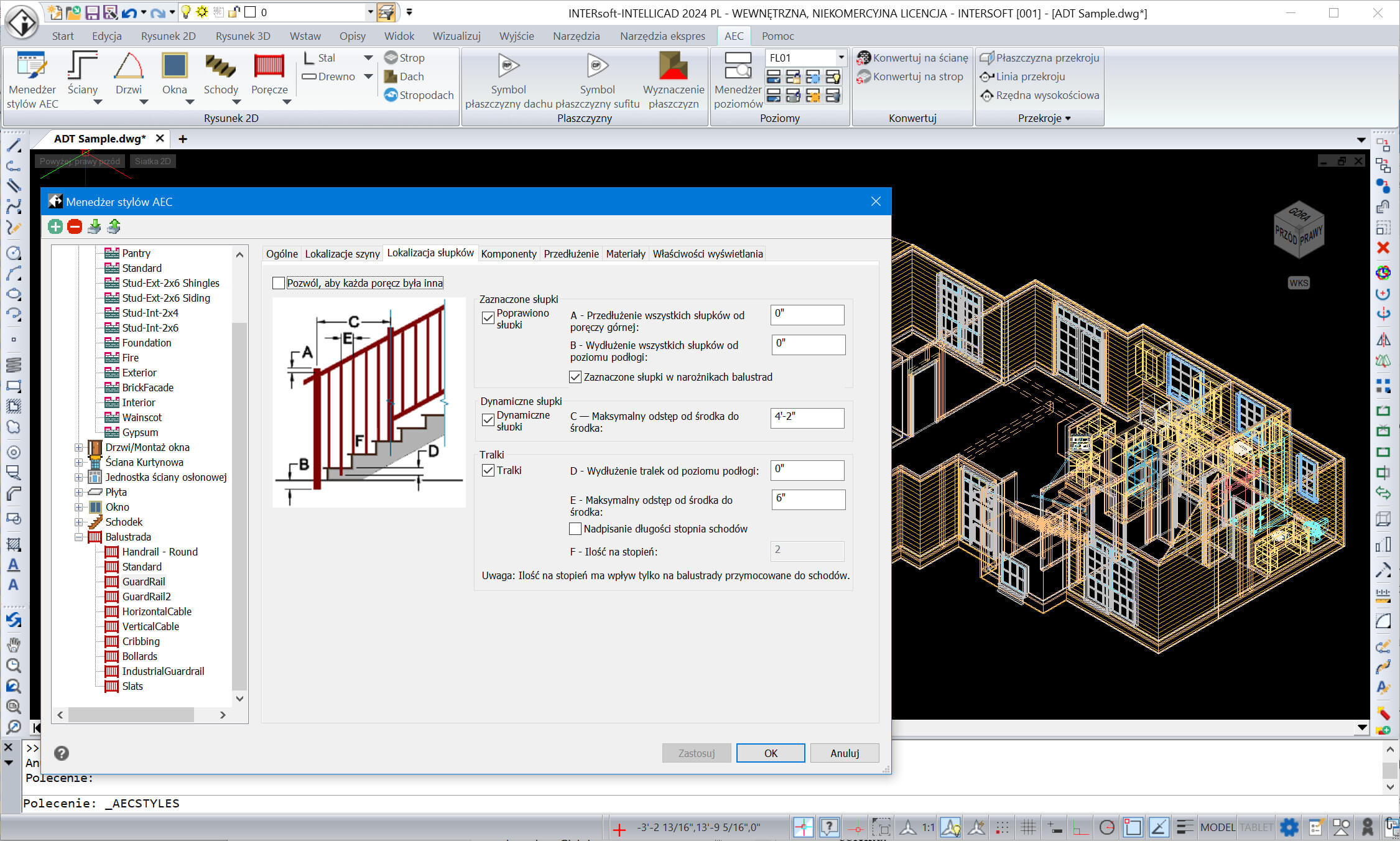The height and width of the screenshot is (841, 1400).
Task: Click export styles upload arrow icon
Action: pos(114,226)
